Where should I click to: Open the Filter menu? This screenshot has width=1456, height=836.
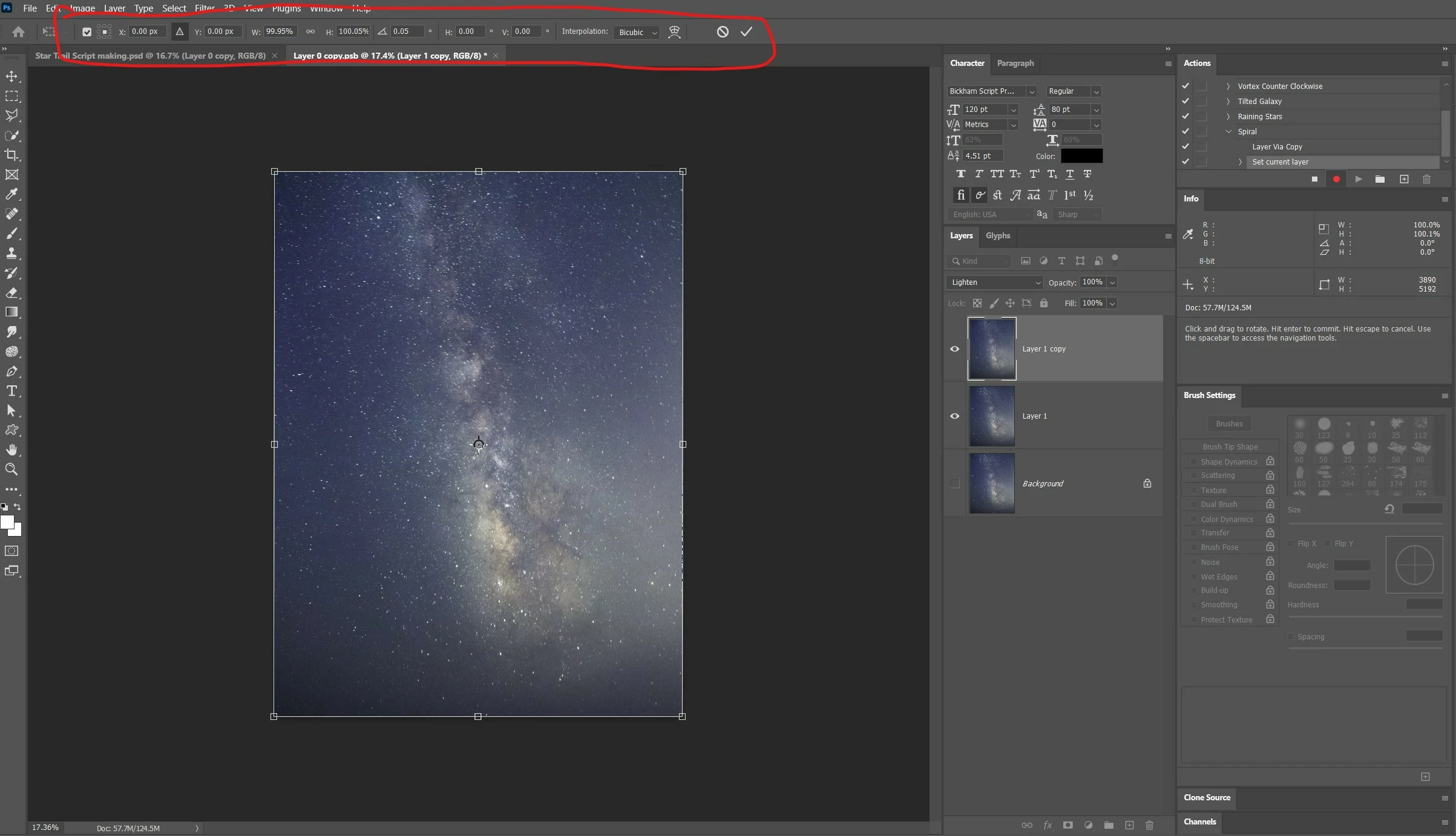click(x=205, y=8)
